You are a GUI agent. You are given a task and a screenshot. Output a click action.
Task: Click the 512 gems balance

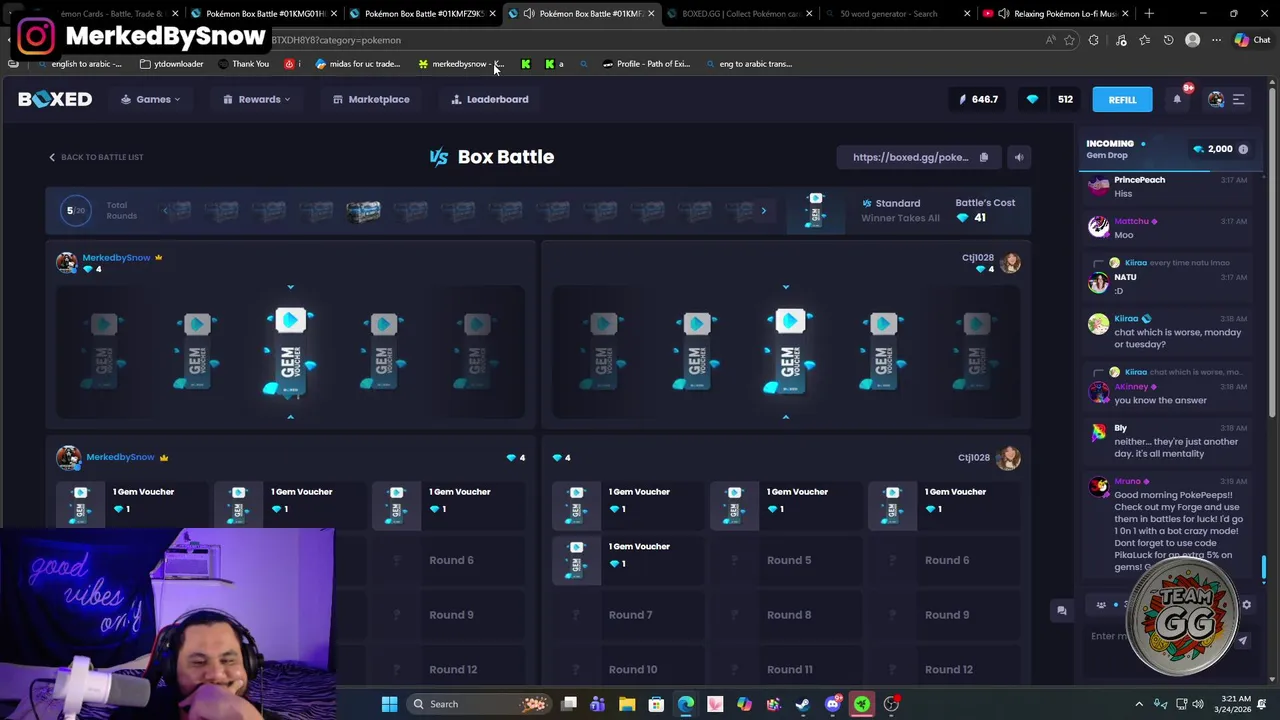tap(1052, 99)
